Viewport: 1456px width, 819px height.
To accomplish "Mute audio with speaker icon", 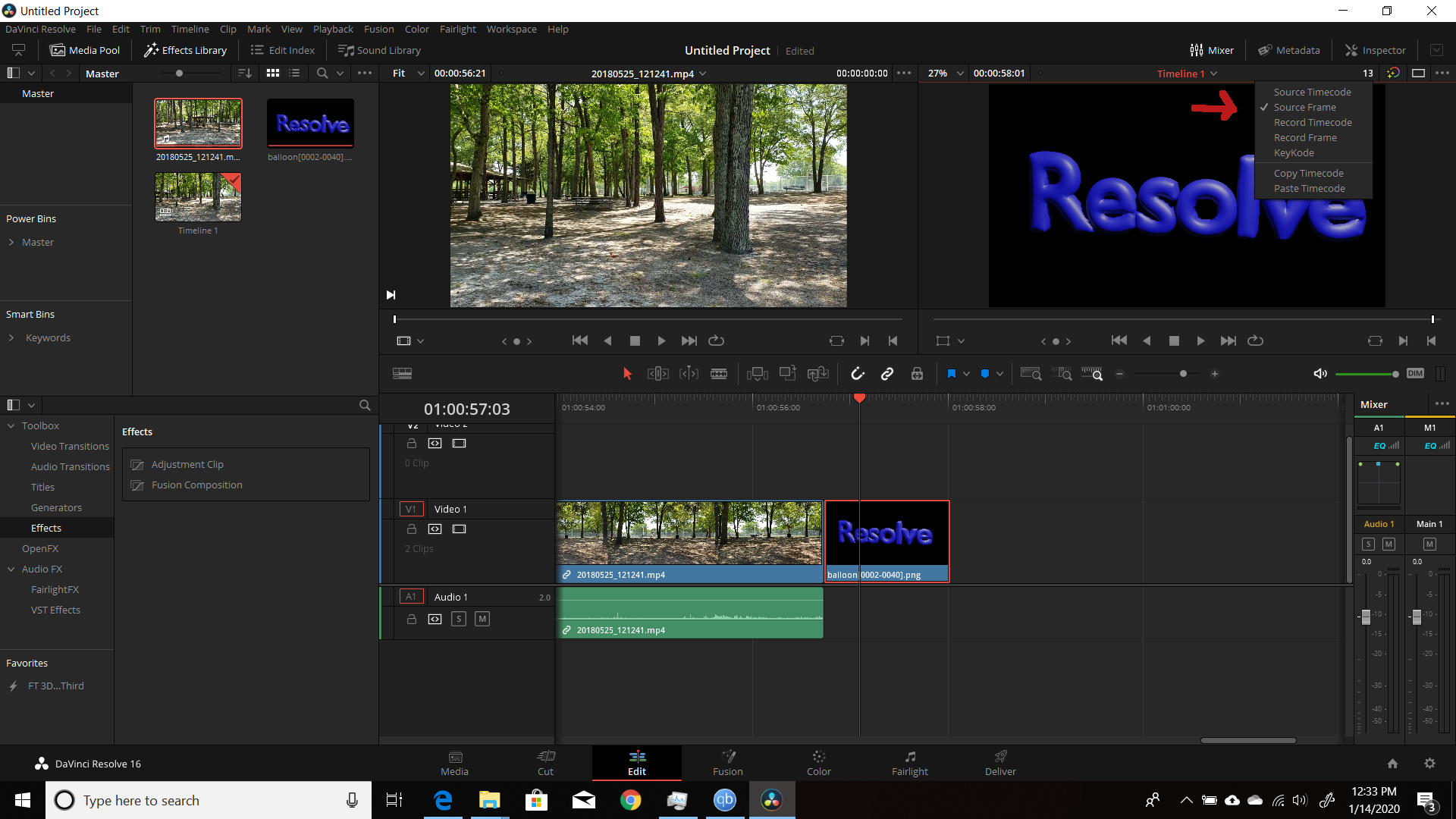I will pos(1320,374).
